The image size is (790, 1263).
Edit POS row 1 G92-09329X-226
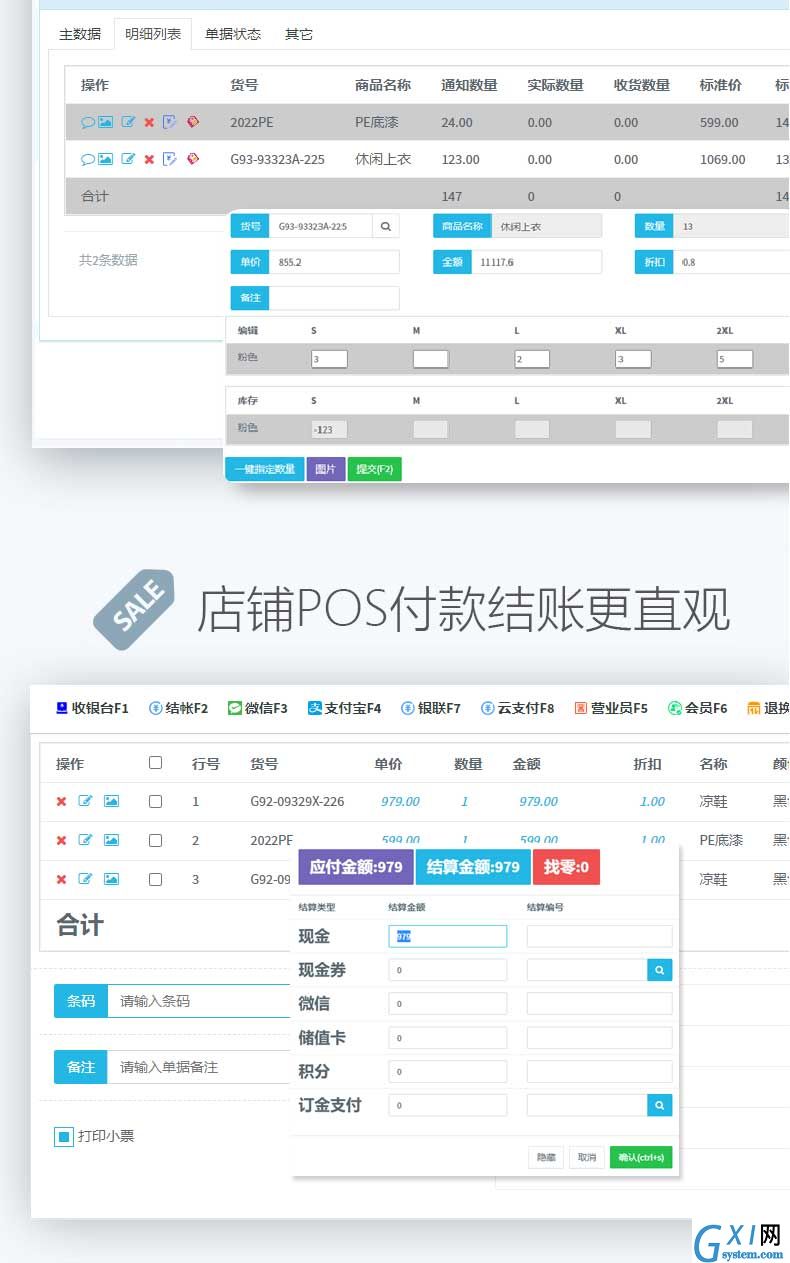(x=85, y=801)
